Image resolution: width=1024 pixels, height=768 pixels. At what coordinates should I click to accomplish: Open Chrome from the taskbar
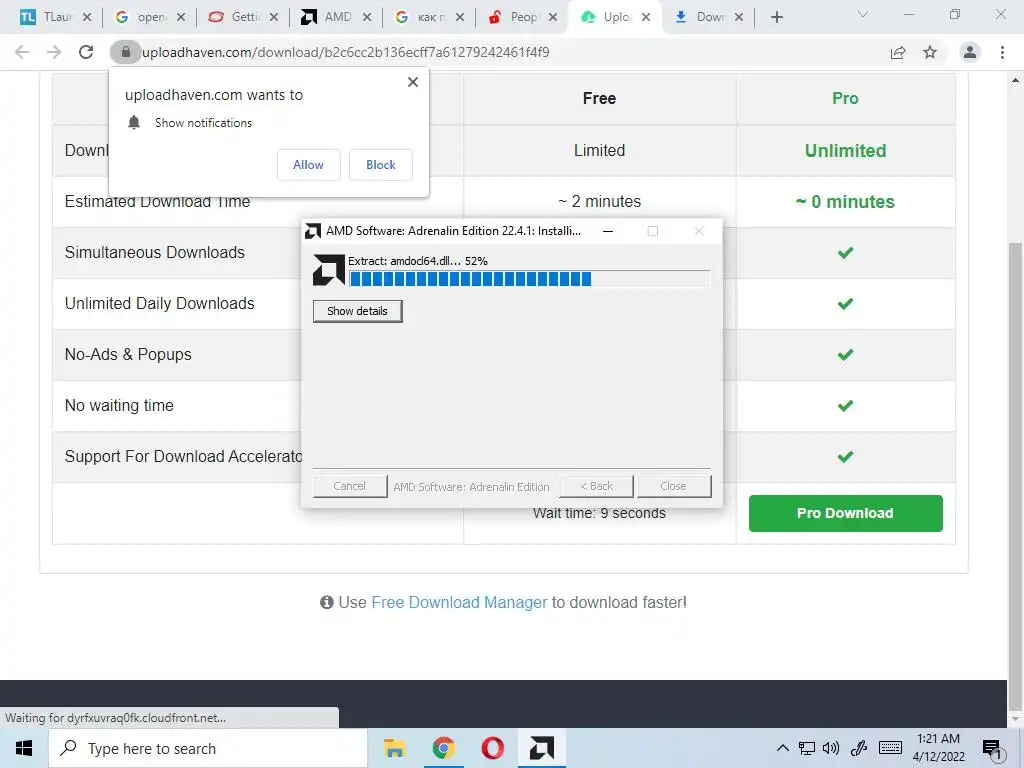(x=443, y=748)
